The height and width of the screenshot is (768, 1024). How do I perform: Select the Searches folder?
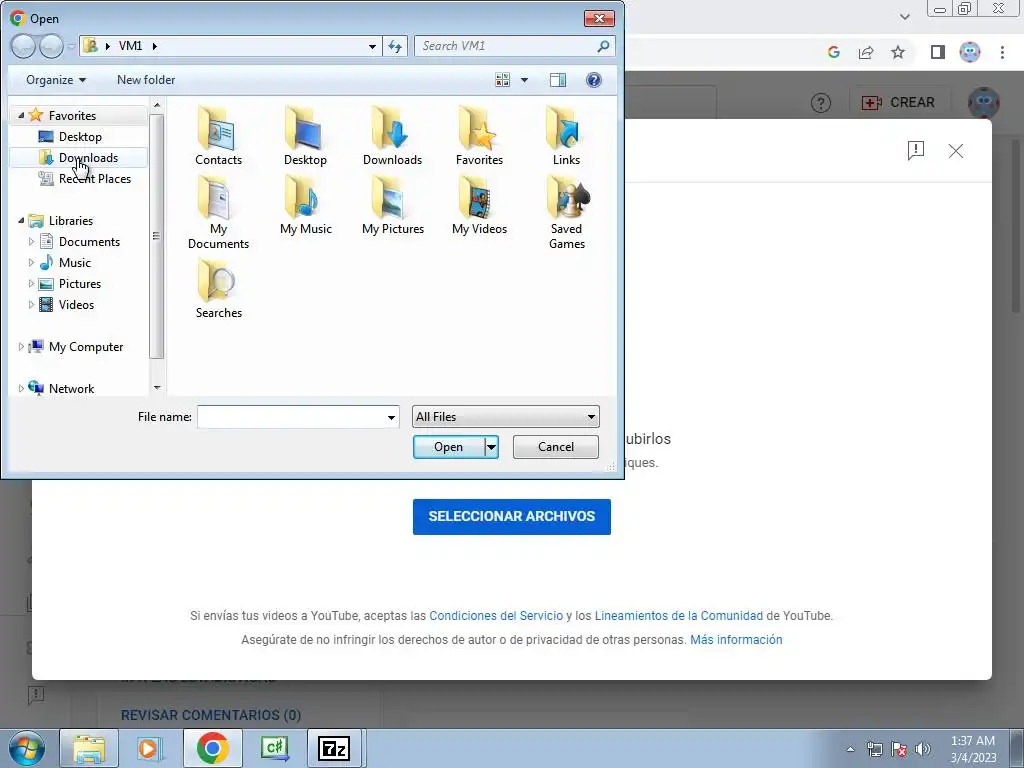218,289
